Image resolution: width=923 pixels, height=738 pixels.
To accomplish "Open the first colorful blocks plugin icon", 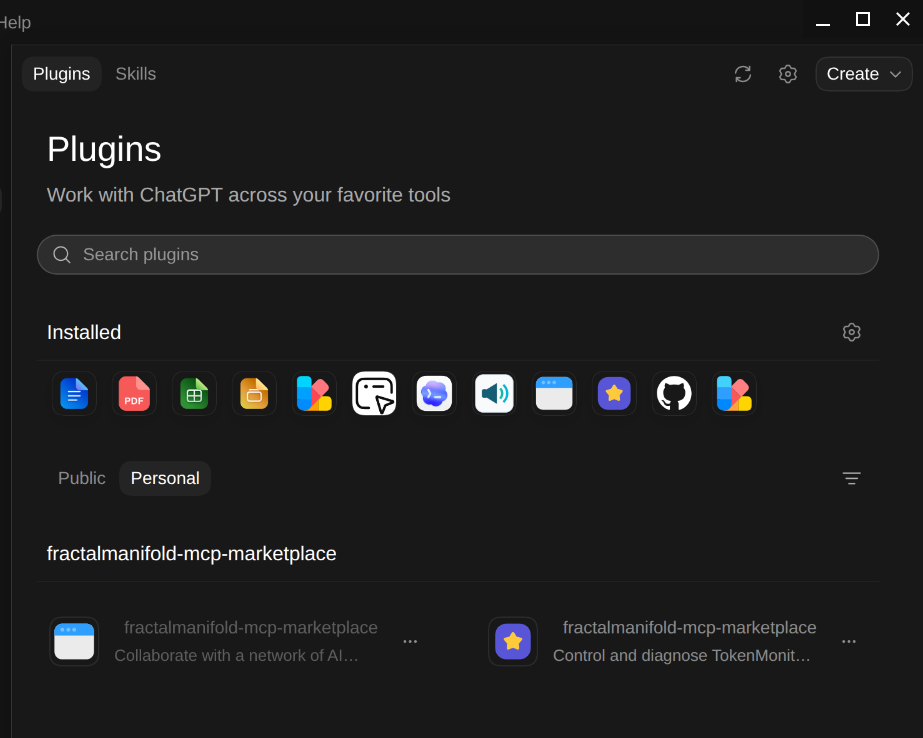I will tap(314, 393).
